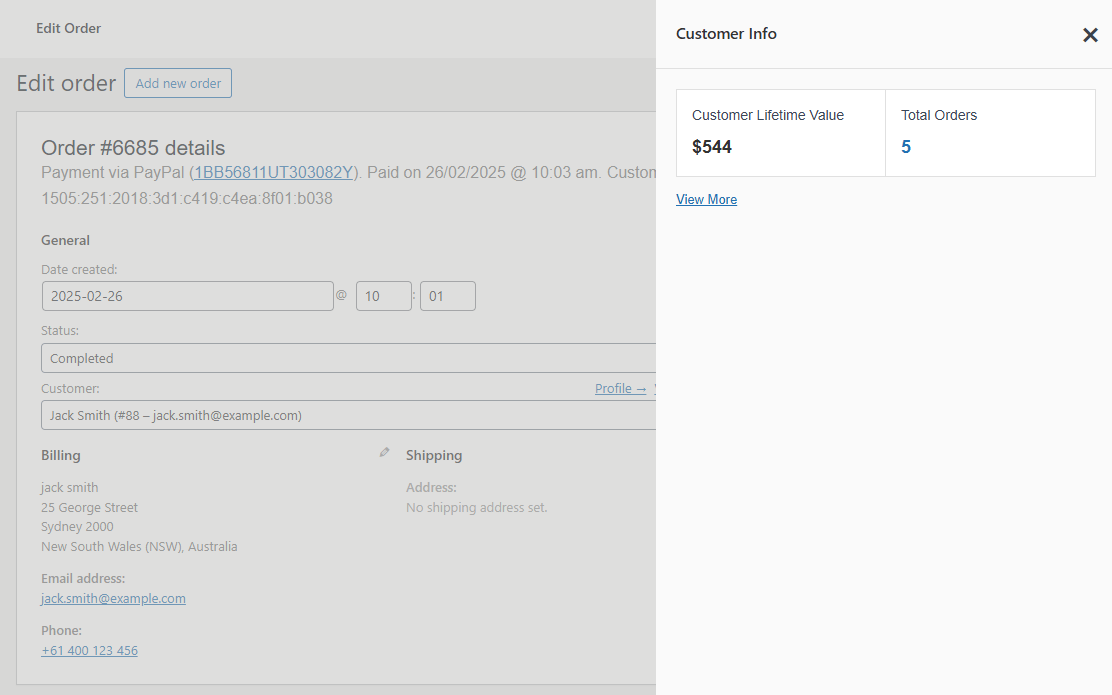Open the customer Profile link
Screen dimensions: 1112x695
[621, 389]
